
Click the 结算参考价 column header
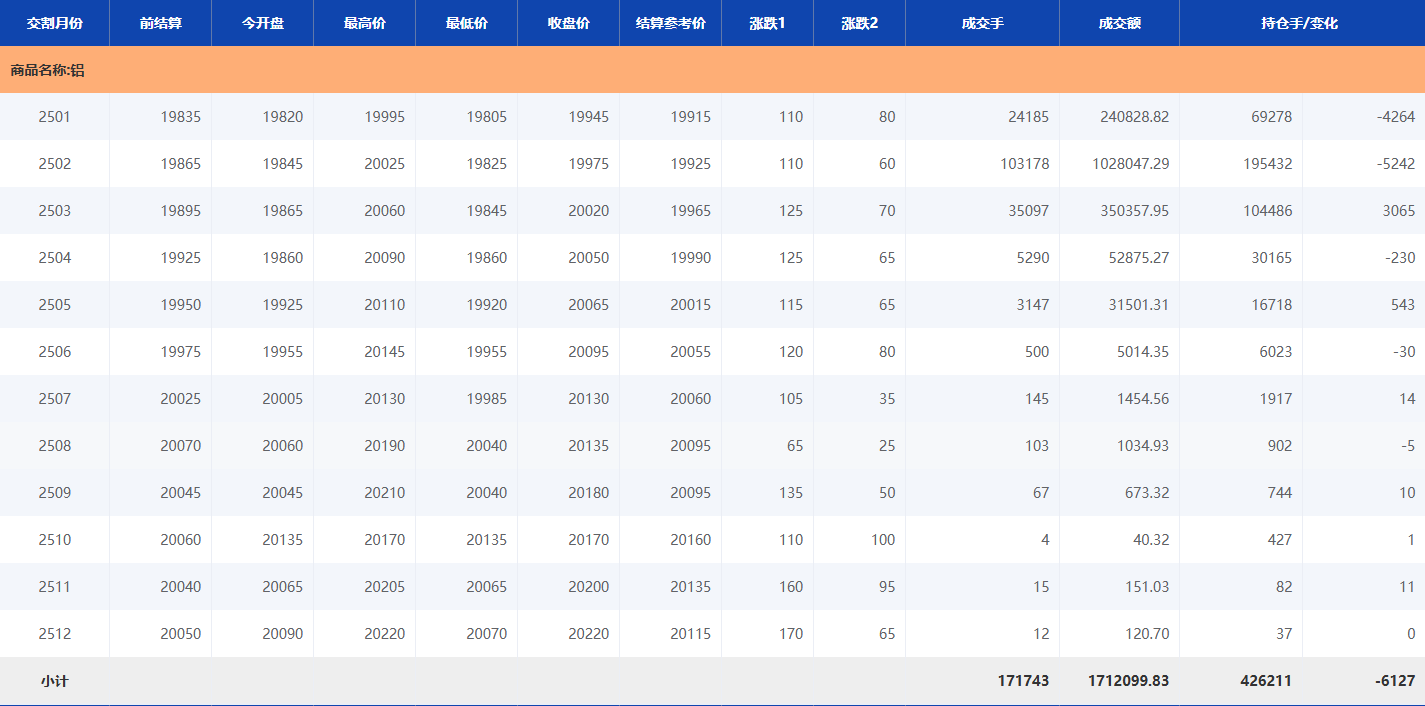point(670,23)
